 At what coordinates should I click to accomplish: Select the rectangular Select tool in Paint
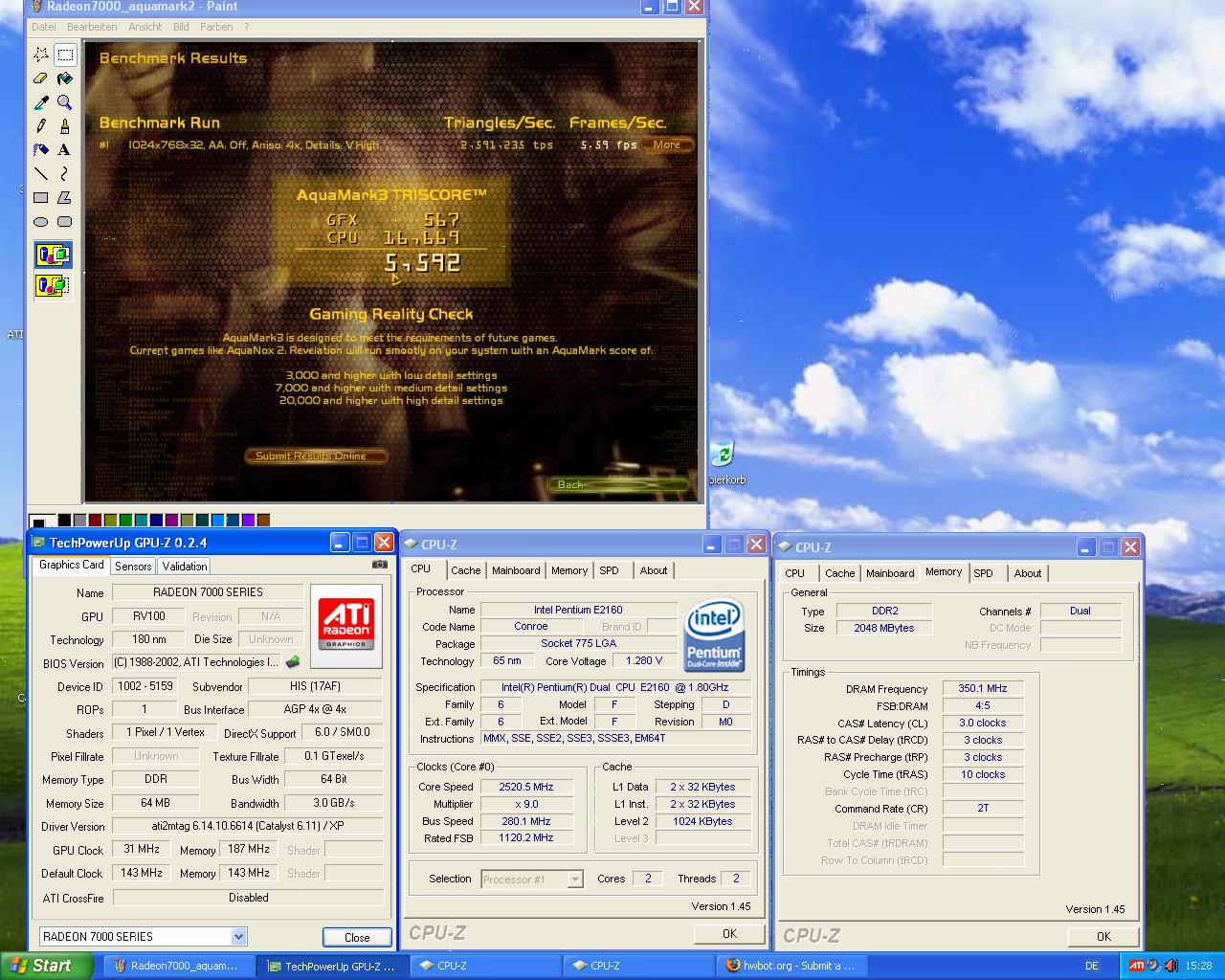coord(65,54)
